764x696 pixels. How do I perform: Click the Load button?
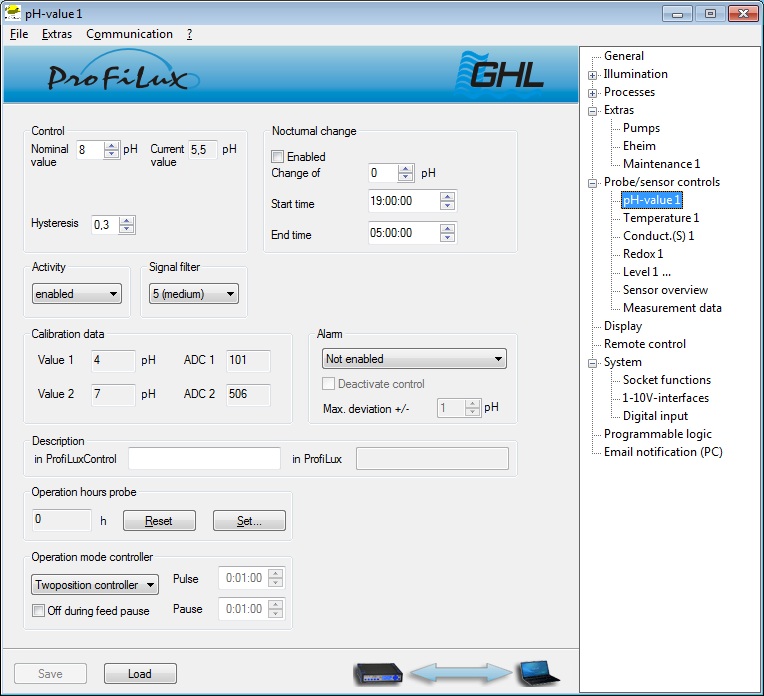coord(140,674)
